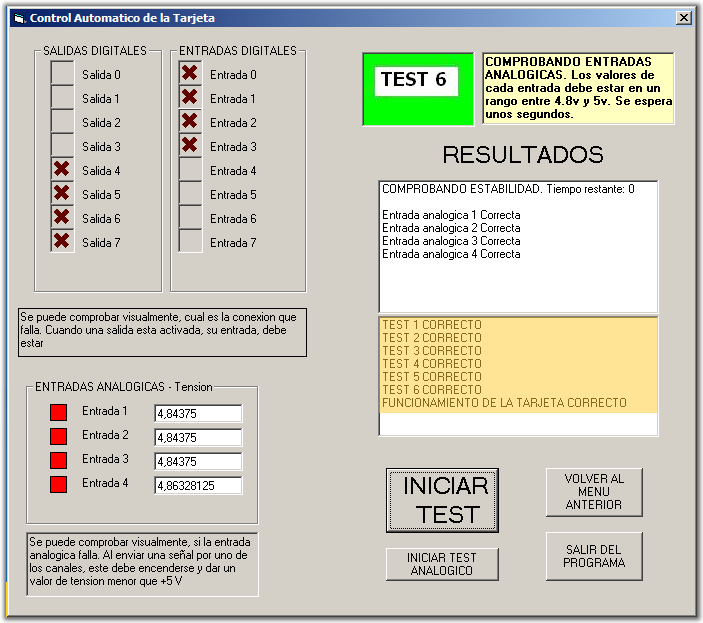Uncheck the Entrada 2 digital input box
This screenshot has width=703, height=623.
[x=190, y=122]
